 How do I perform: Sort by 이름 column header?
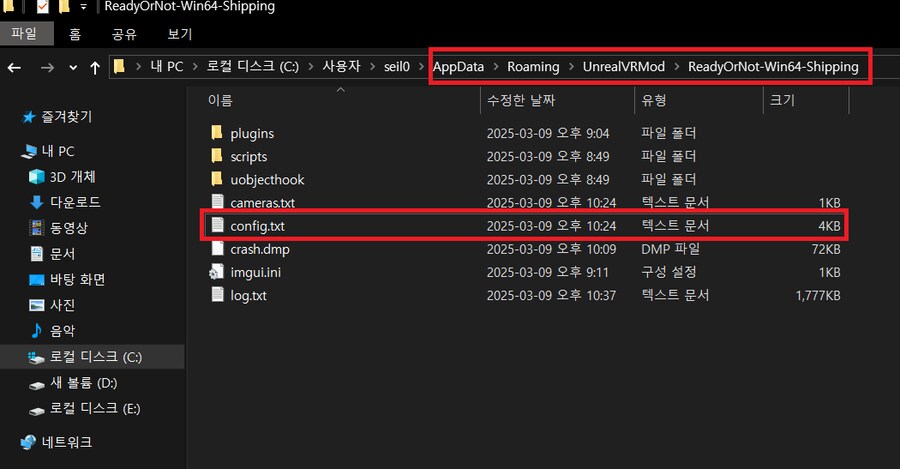(x=220, y=100)
